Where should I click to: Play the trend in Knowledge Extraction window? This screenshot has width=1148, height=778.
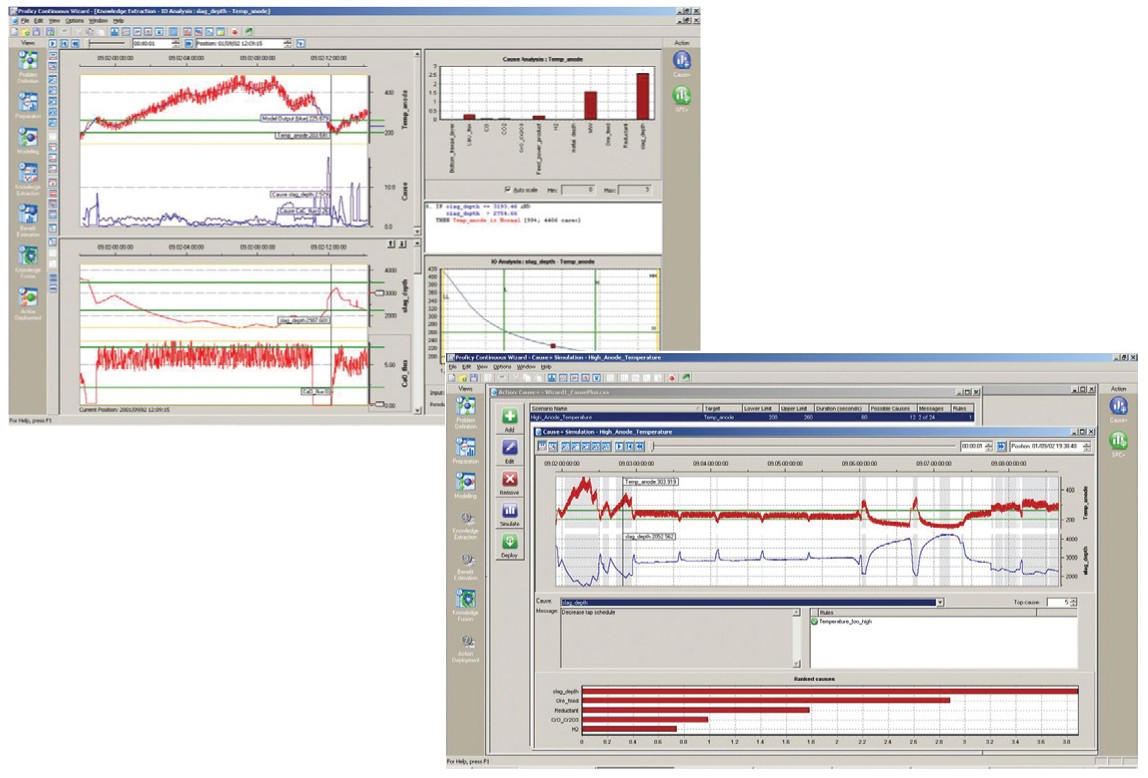pyautogui.click(x=53, y=44)
